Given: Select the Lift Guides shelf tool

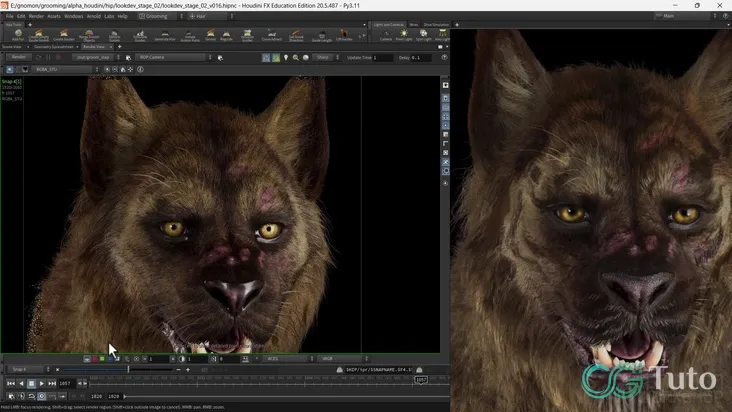Looking at the screenshot, I should tap(344, 35).
